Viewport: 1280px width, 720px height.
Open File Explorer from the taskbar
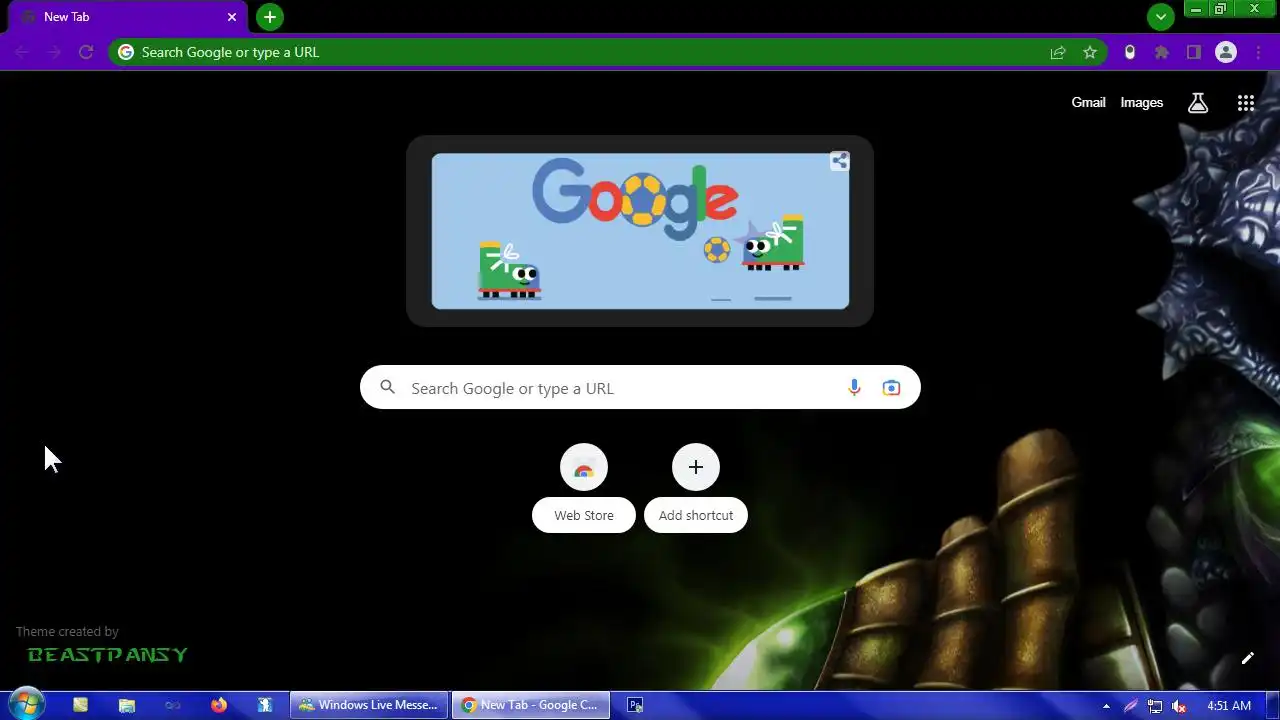click(x=127, y=705)
